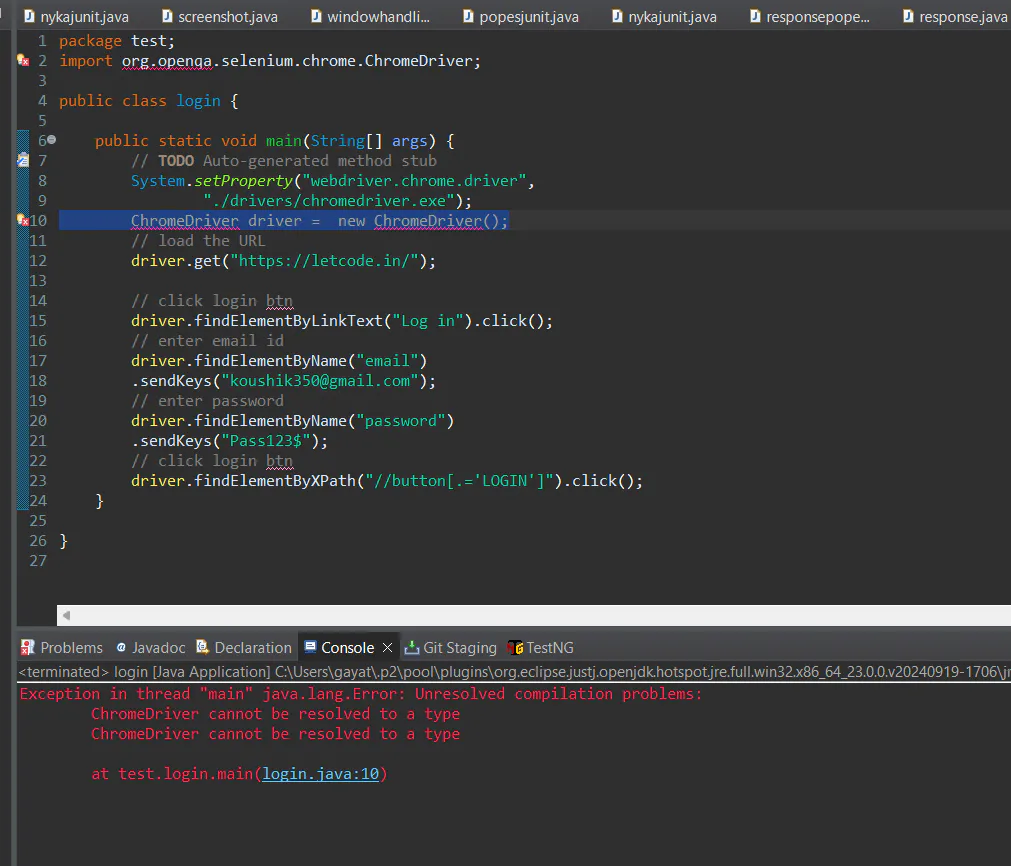Click the findElementByXPath LOGIN button line
Image resolution: width=1011 pixels, height=866 pixels.
(387, 480)
